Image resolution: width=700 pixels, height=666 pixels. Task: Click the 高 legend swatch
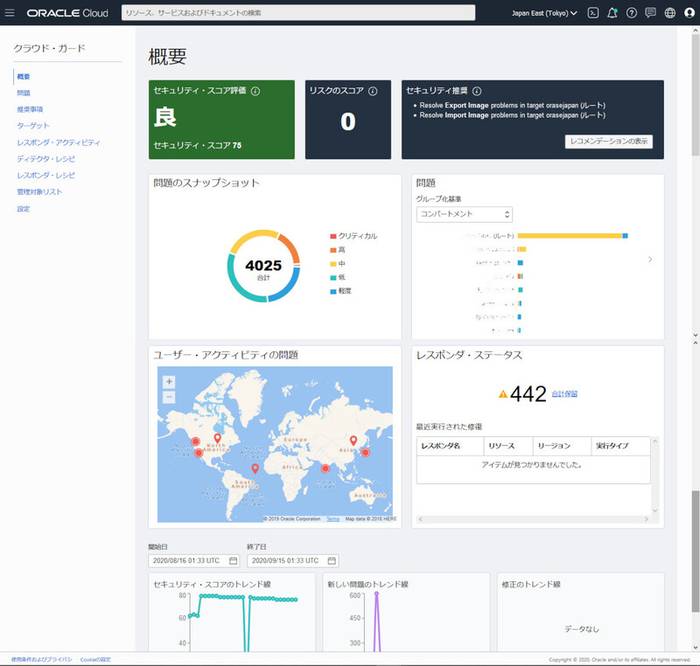click(333, 250)
